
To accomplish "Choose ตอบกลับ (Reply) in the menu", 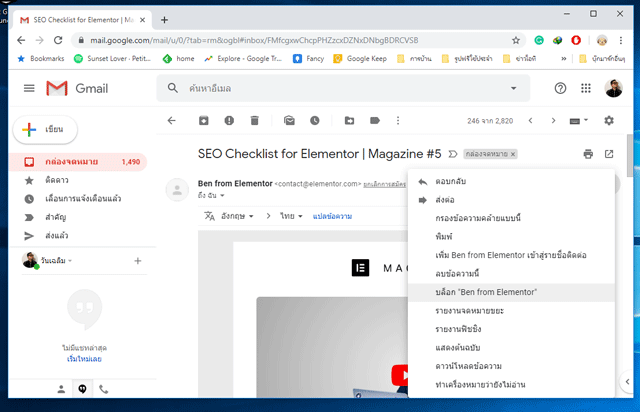I will (511, 181).
